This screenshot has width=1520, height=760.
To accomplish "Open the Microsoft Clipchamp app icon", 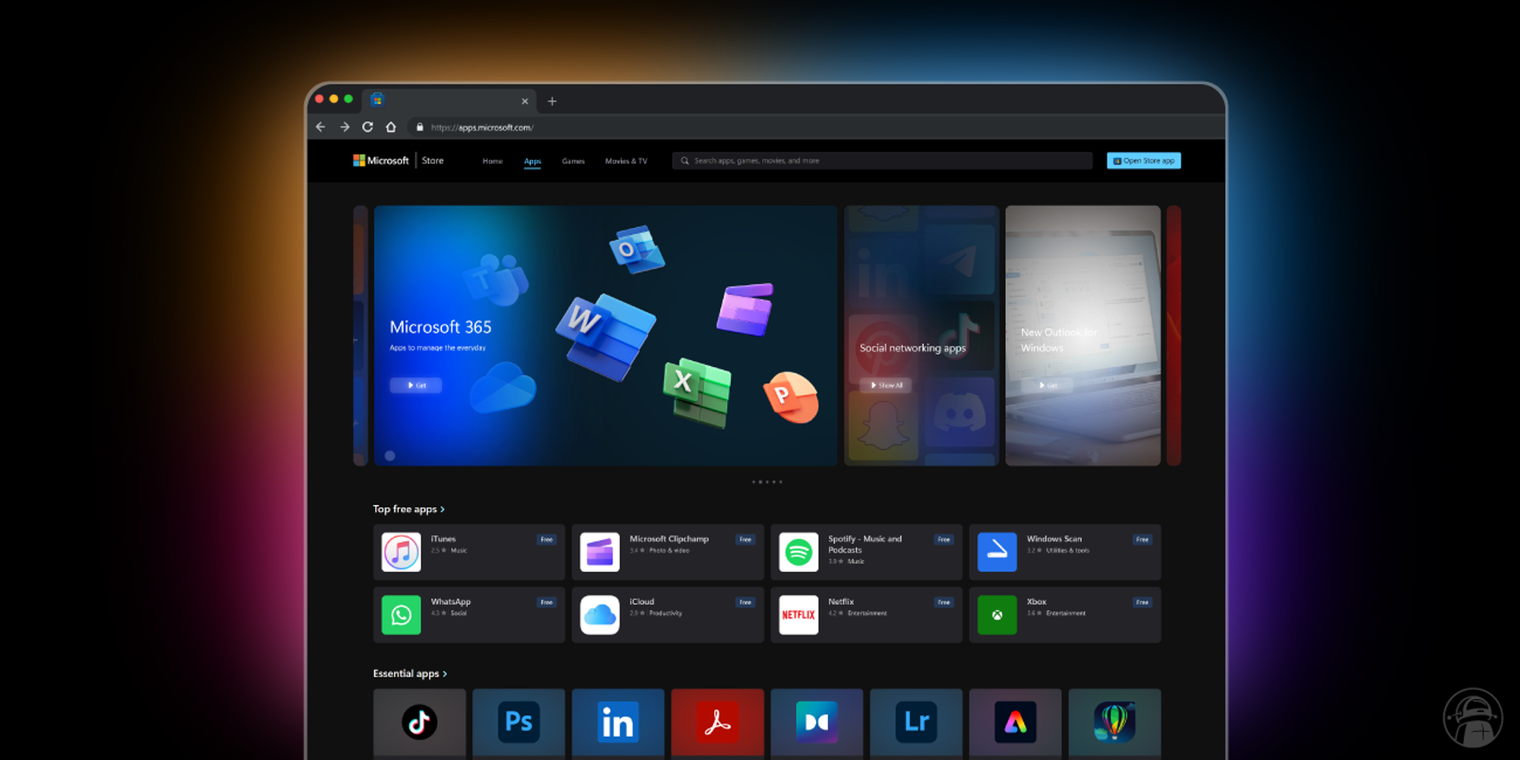I will (600, 552).
